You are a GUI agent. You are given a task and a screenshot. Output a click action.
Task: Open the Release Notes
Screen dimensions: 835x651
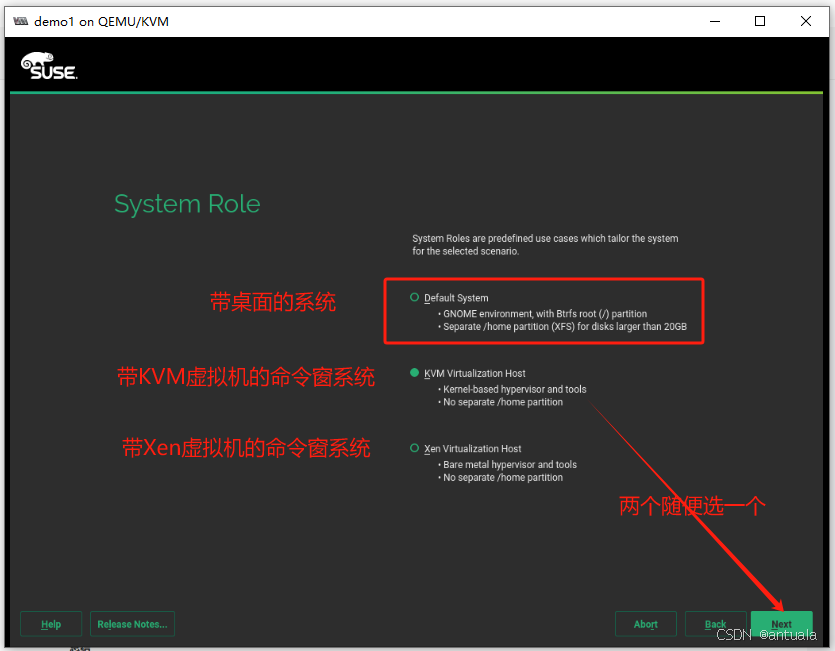point(132,624)
